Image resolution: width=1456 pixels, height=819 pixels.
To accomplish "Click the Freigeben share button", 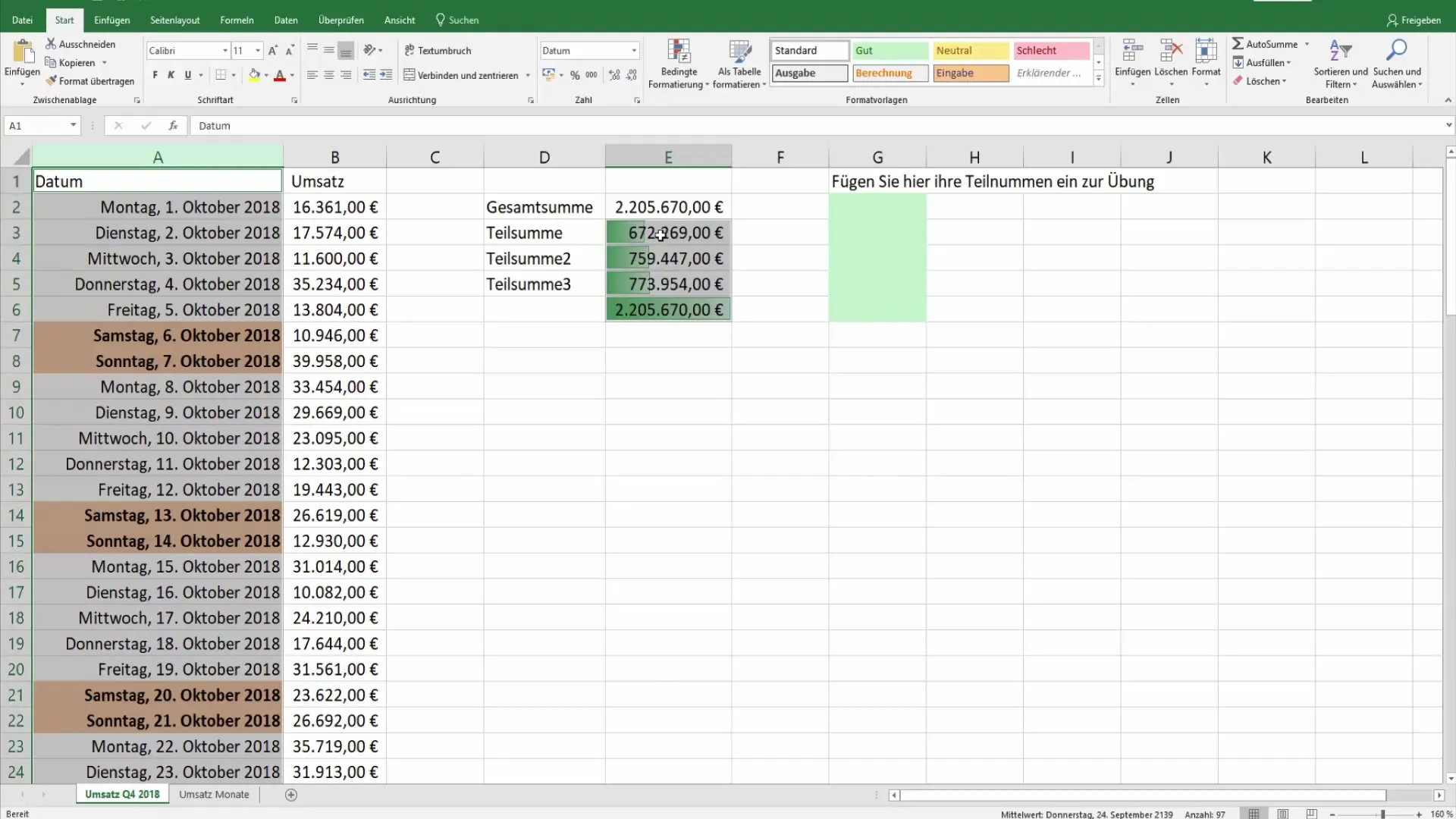I will tap(1414, 20).
